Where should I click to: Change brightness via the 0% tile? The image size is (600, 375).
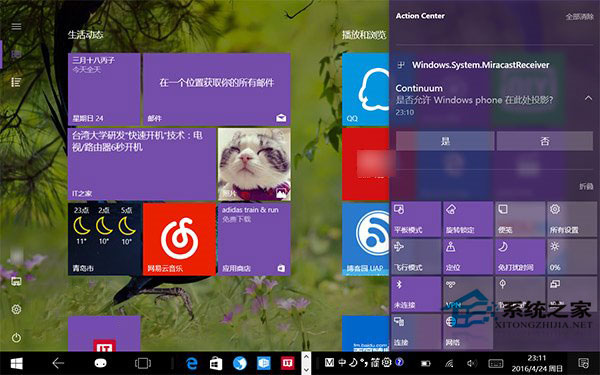pos(572,257)
